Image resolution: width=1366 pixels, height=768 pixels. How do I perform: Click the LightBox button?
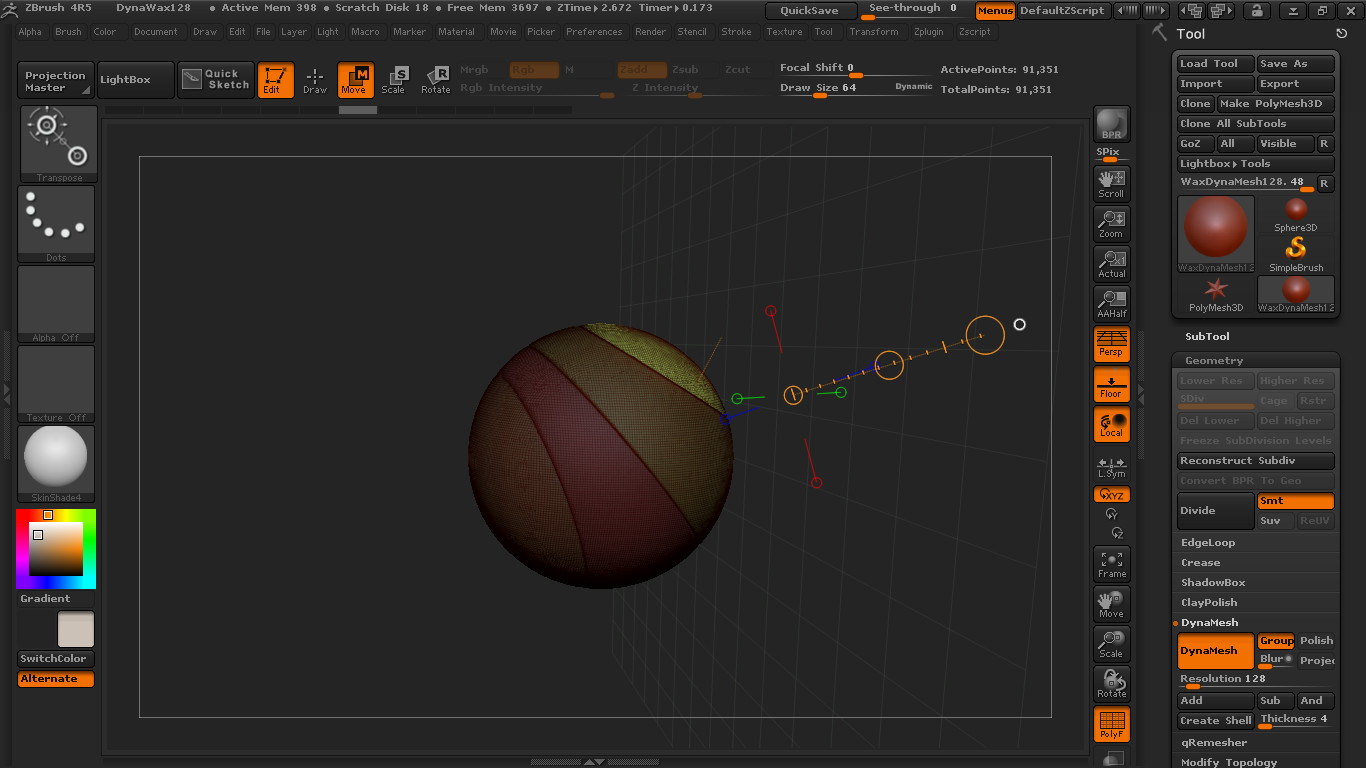(x=126, y=80)
